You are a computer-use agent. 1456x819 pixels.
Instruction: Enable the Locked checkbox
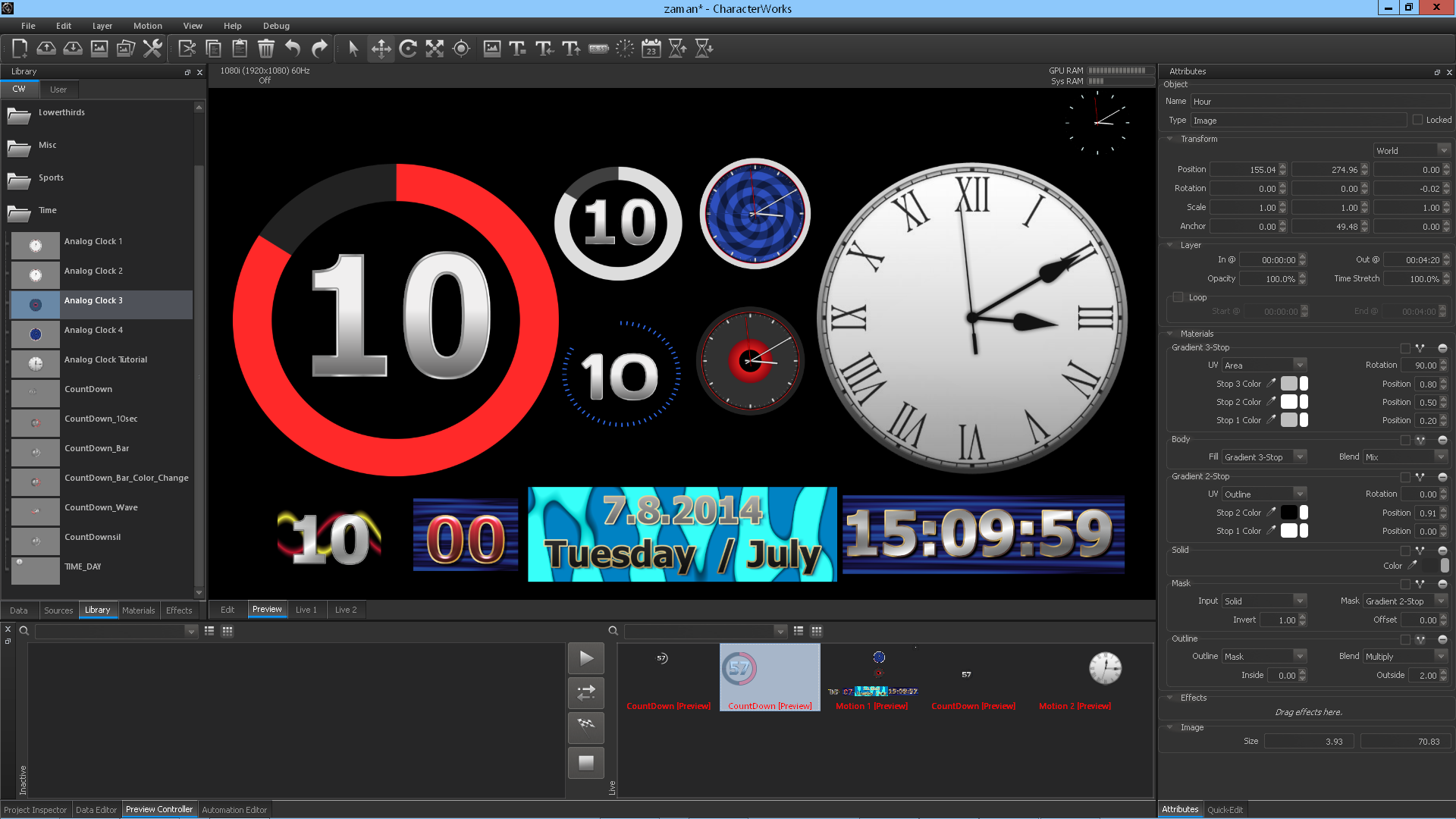(1417, 120)
